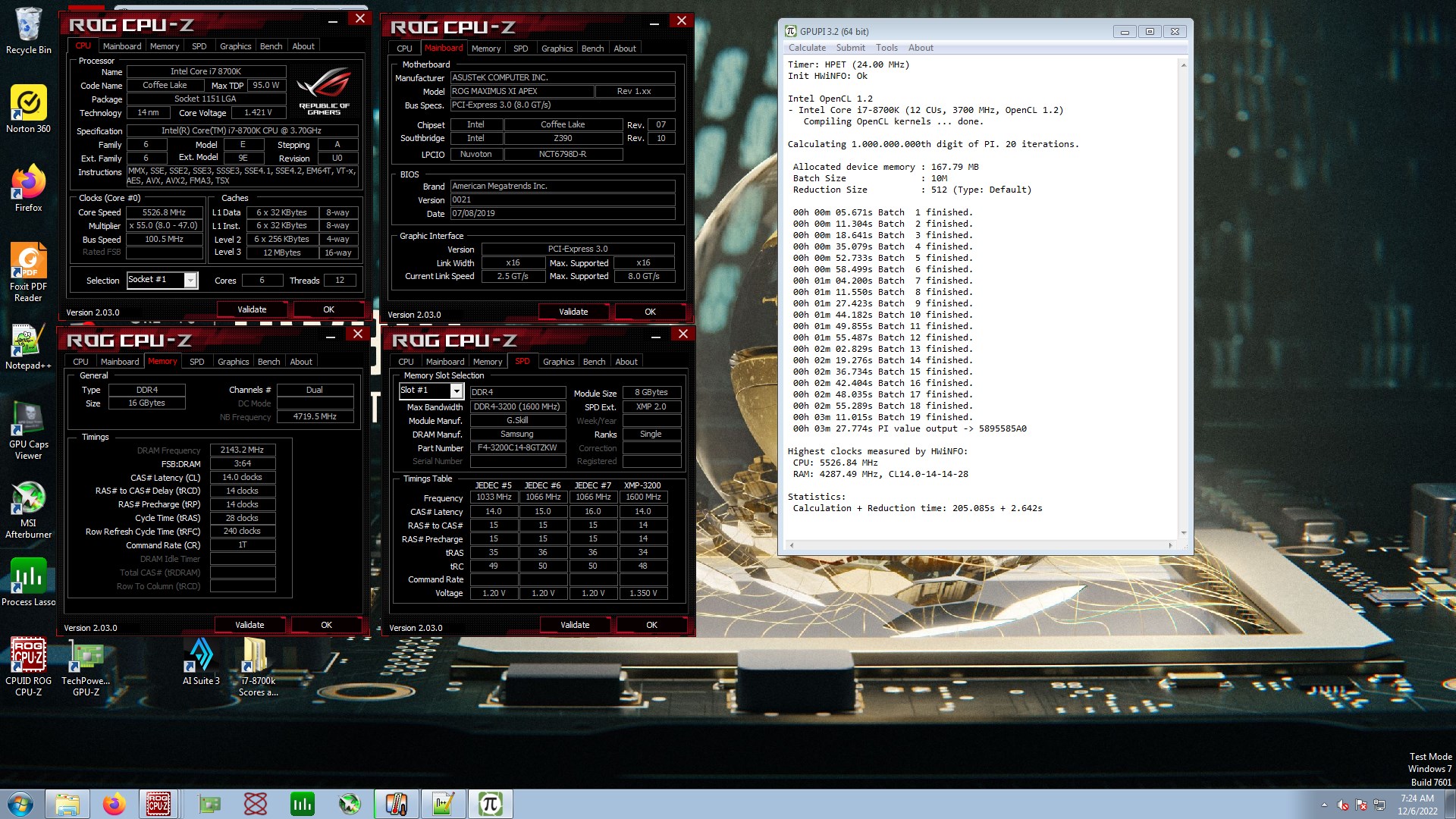Click OK in the Mainboard window
1456x819 pixels.
(650, 312)
